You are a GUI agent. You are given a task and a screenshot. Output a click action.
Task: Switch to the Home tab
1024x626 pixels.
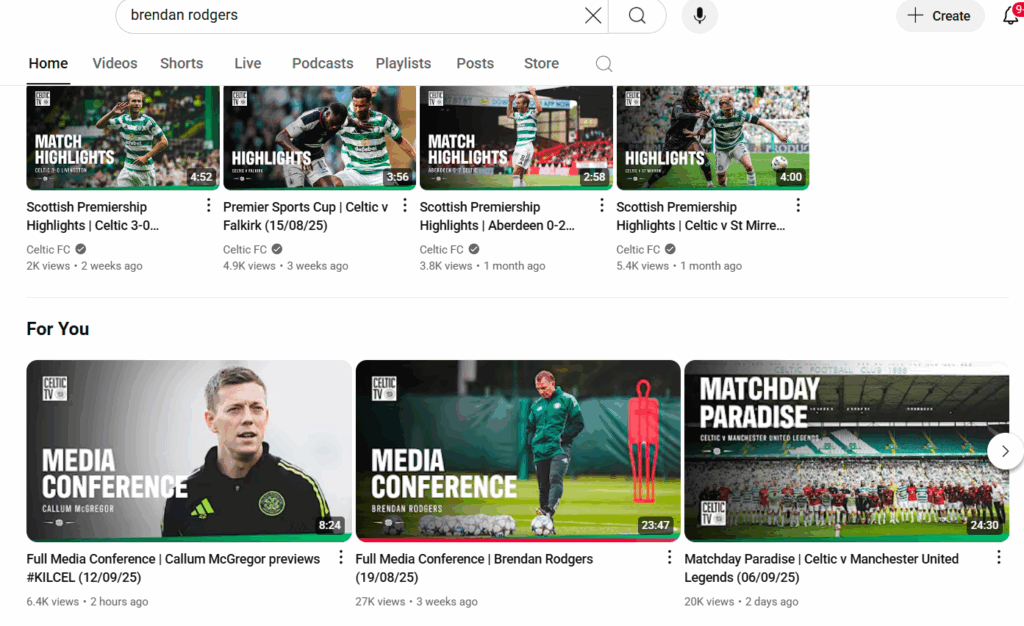(48, 63)
